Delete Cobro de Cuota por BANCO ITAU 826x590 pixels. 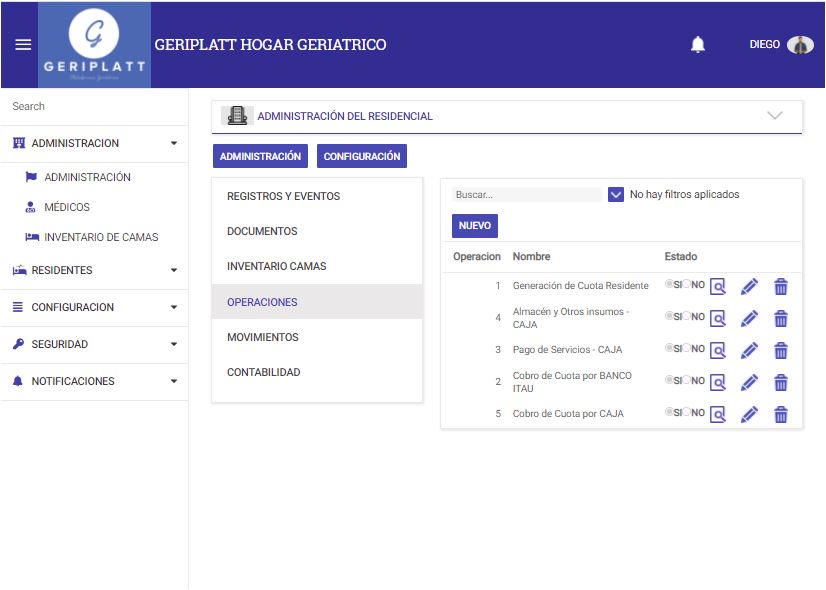tap(781, 382)
